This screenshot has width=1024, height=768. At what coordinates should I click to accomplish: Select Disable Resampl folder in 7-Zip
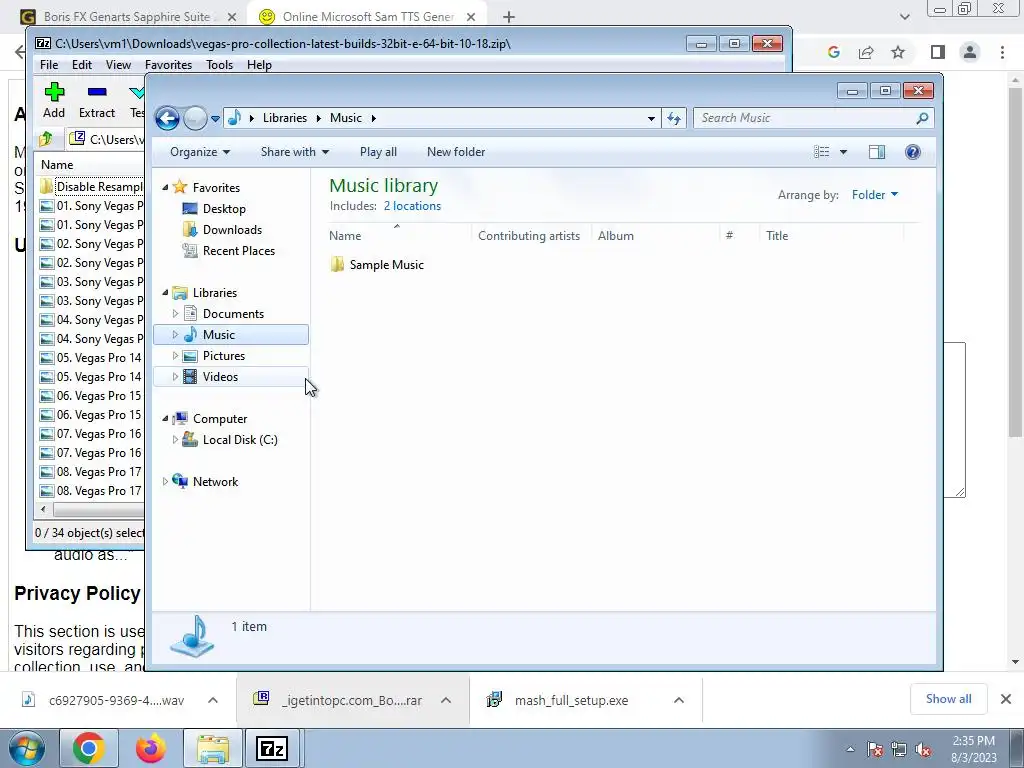pyautogui.click(x=91, y=187)
